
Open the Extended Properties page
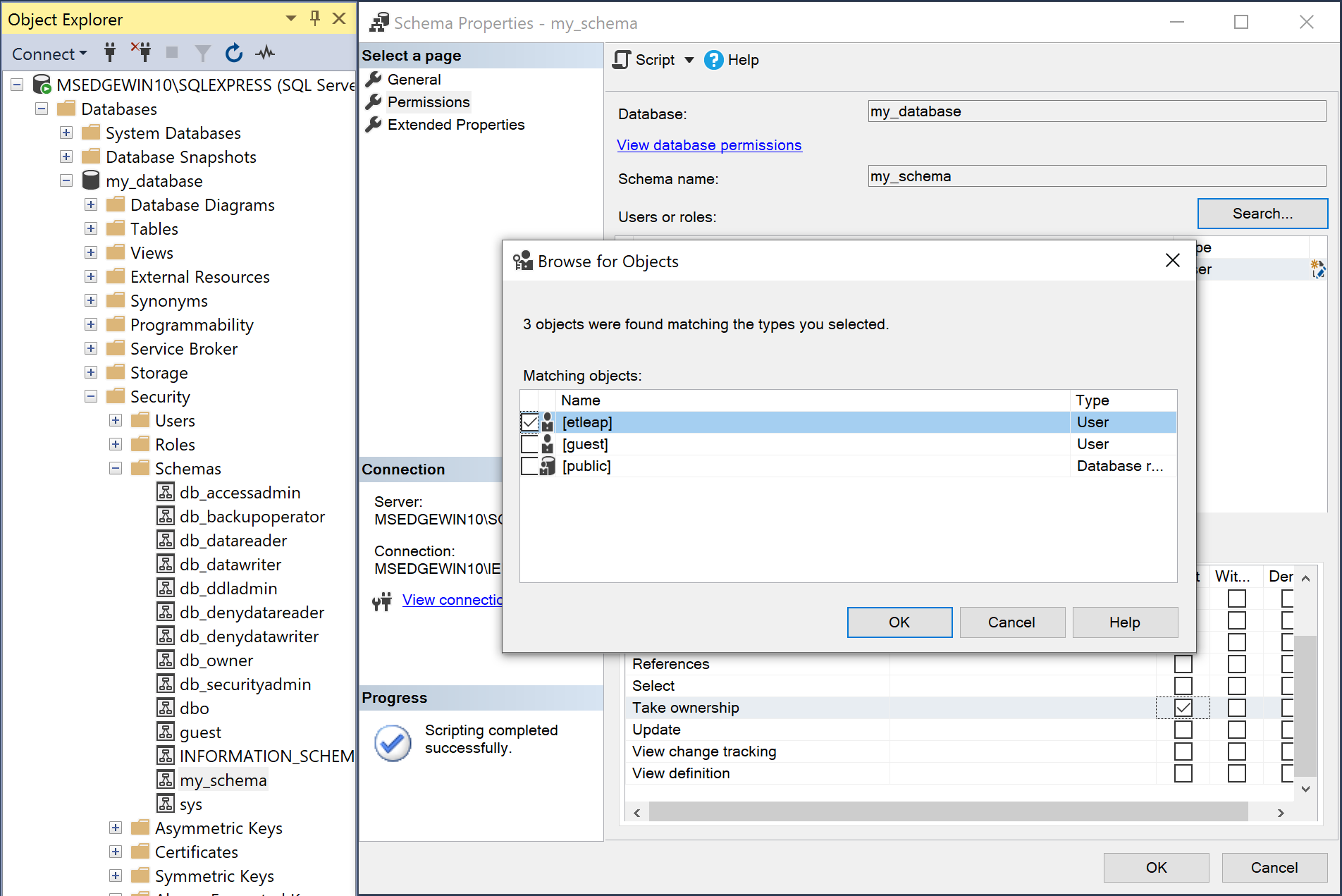(x=455, y=124)
